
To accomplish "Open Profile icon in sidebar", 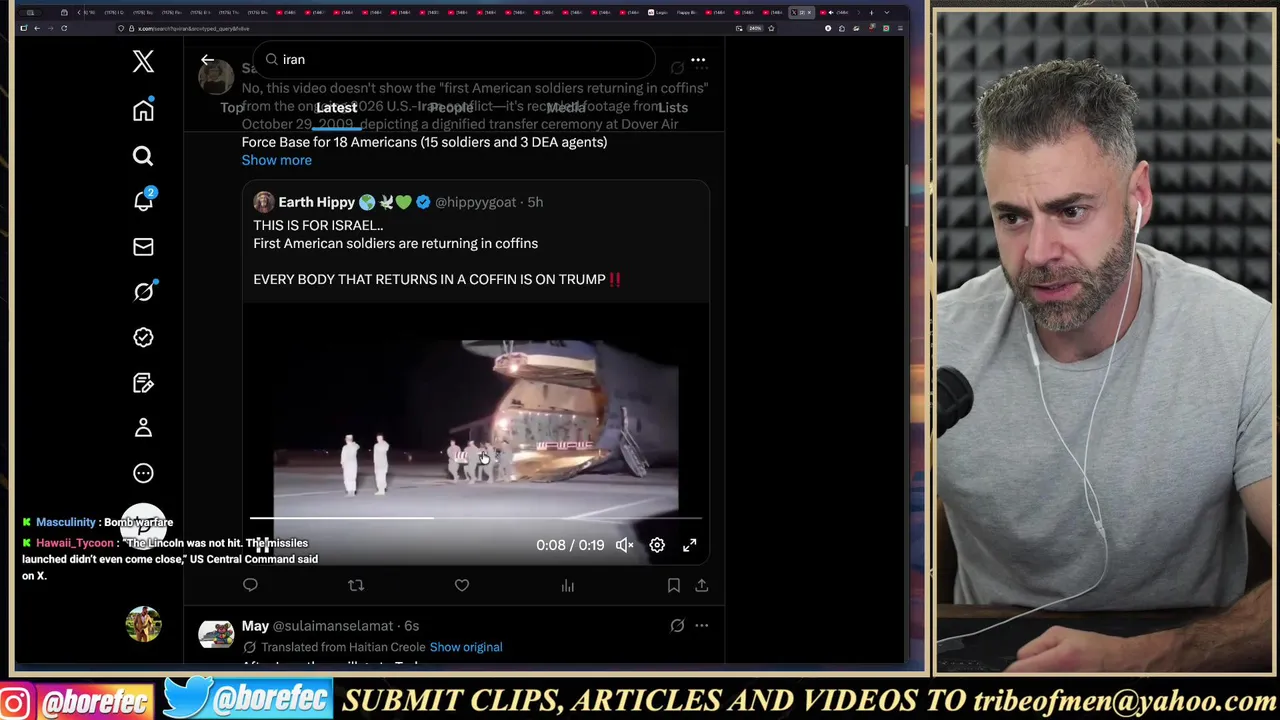I will tap(143, 428).
